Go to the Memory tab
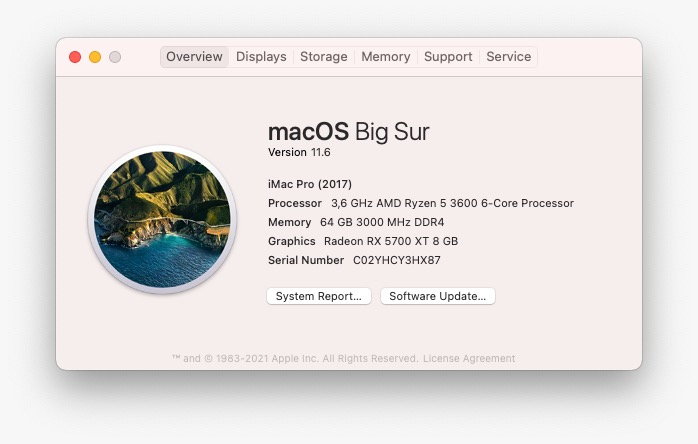The width and height of the screenshot is (698, 444). click(x=386, y=57)
